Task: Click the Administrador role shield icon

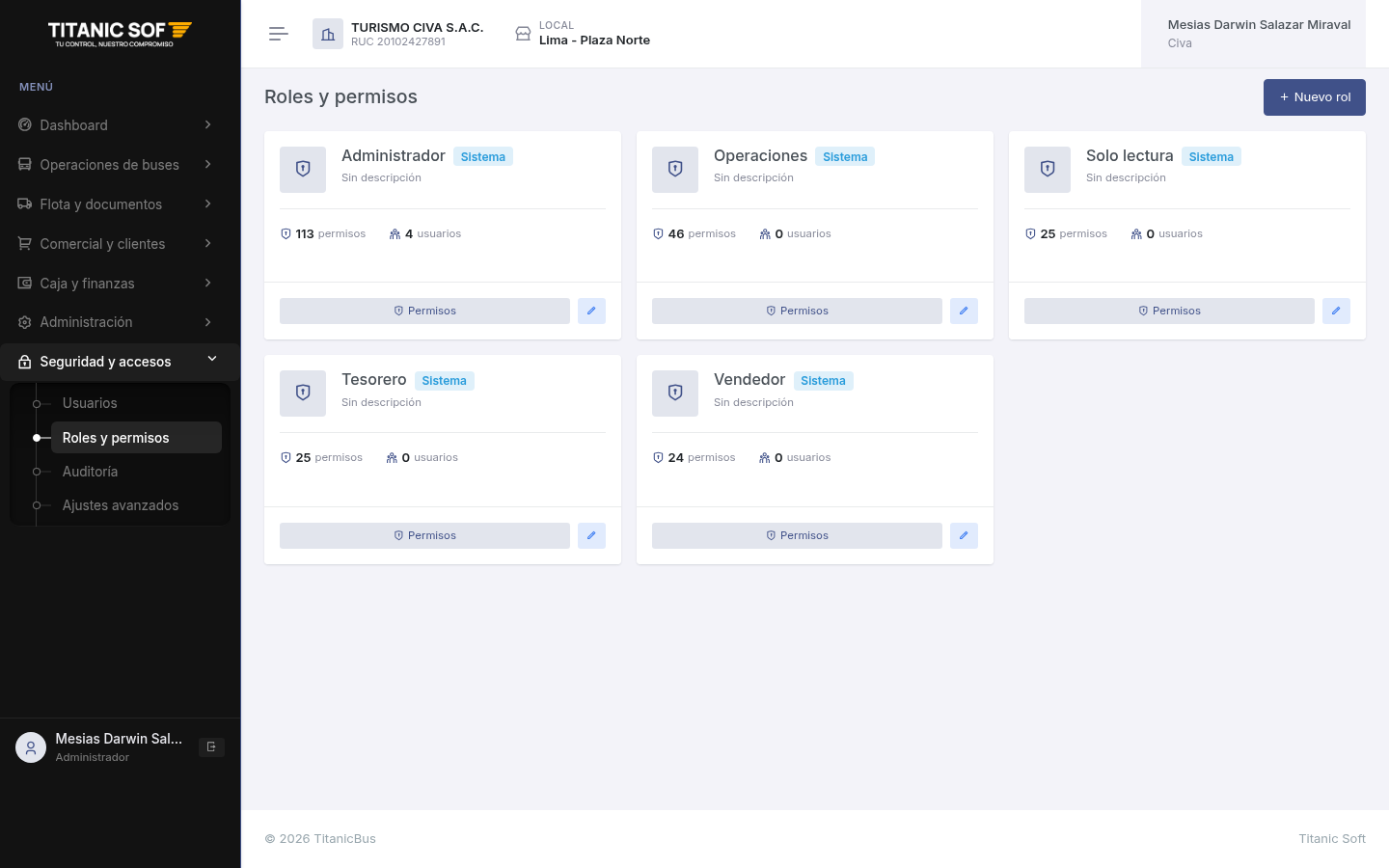Action: (303, 170)
